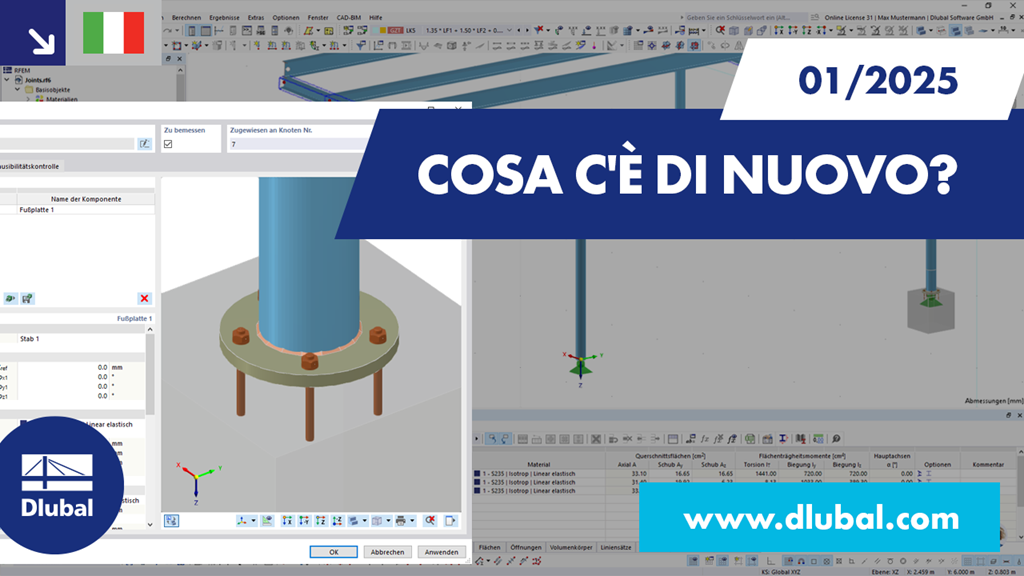The width and height of the screenshot is (1024, 576).
Task: Switch to the Flächen tab
Action: tap(489, 547)
